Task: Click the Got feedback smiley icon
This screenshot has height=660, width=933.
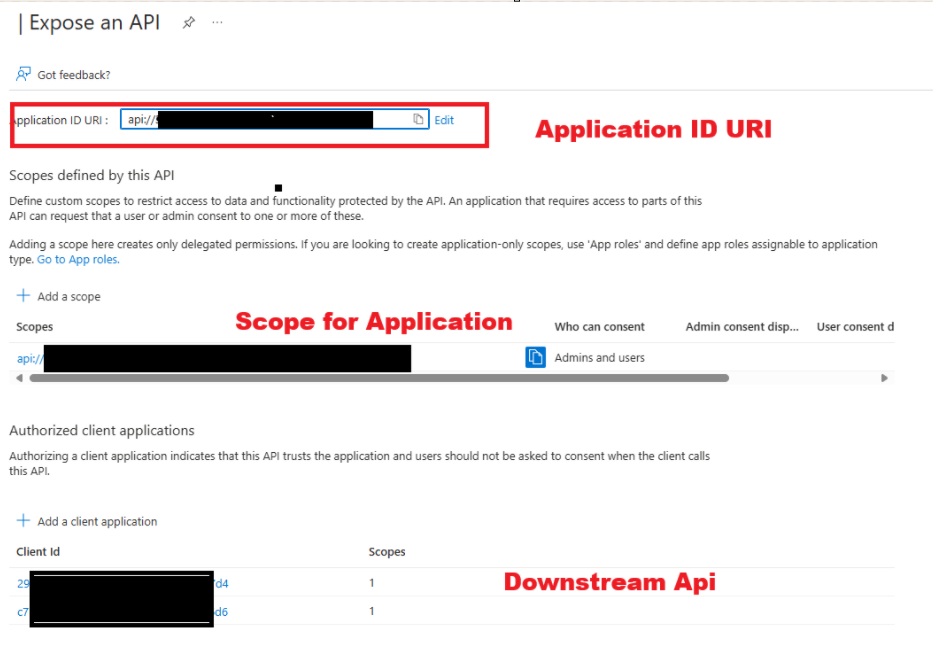Action: click(x=22, y=74)
